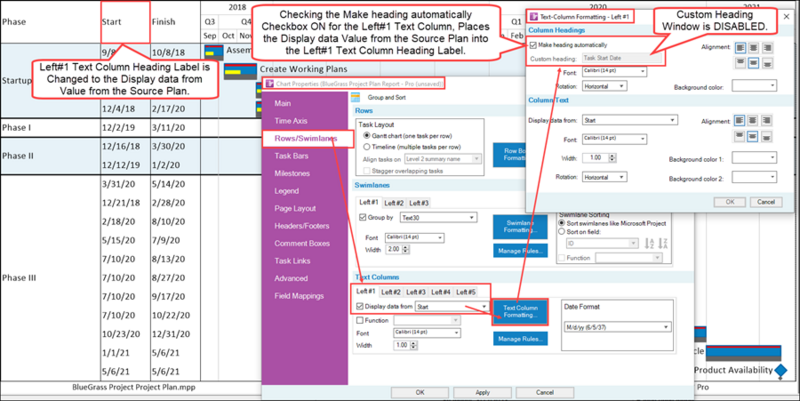Open Align tasks on Level 2 summary dropdown
Image resolution: width=800 pixels, height=401 pixels.
click(x=443, y=159)
